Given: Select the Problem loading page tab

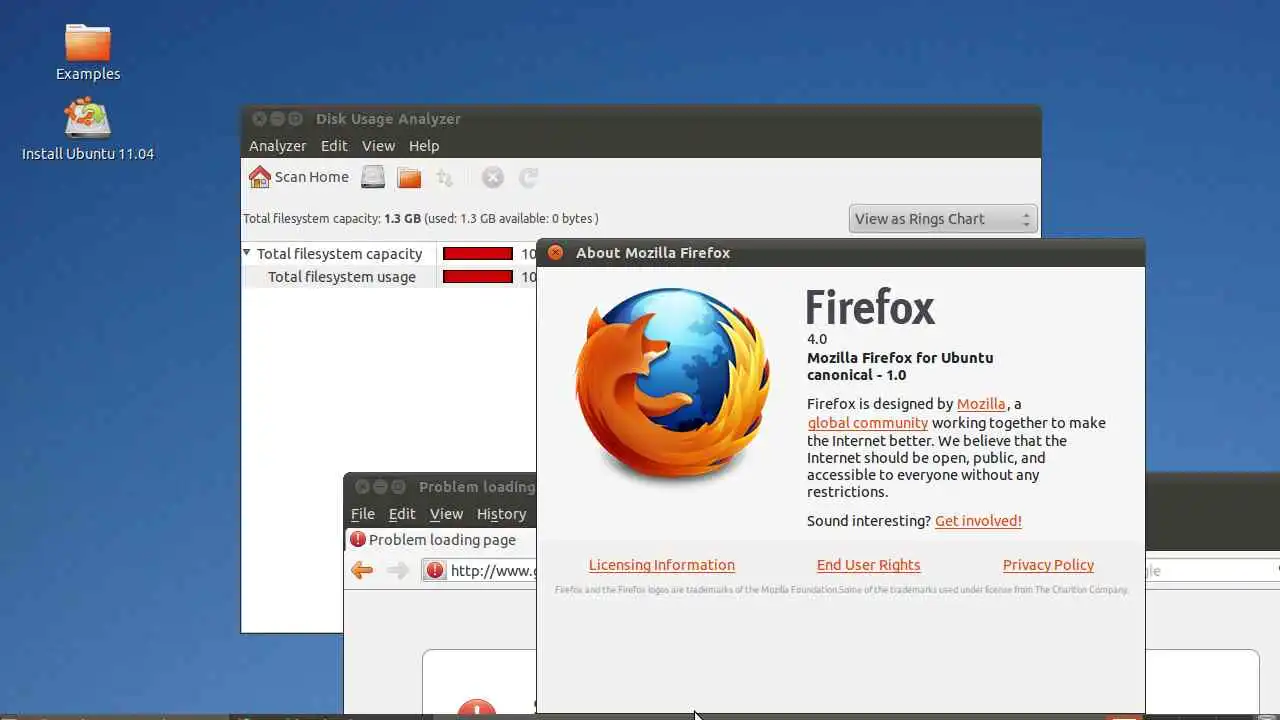Looking at the screenshot, I should tap(441, 540).
